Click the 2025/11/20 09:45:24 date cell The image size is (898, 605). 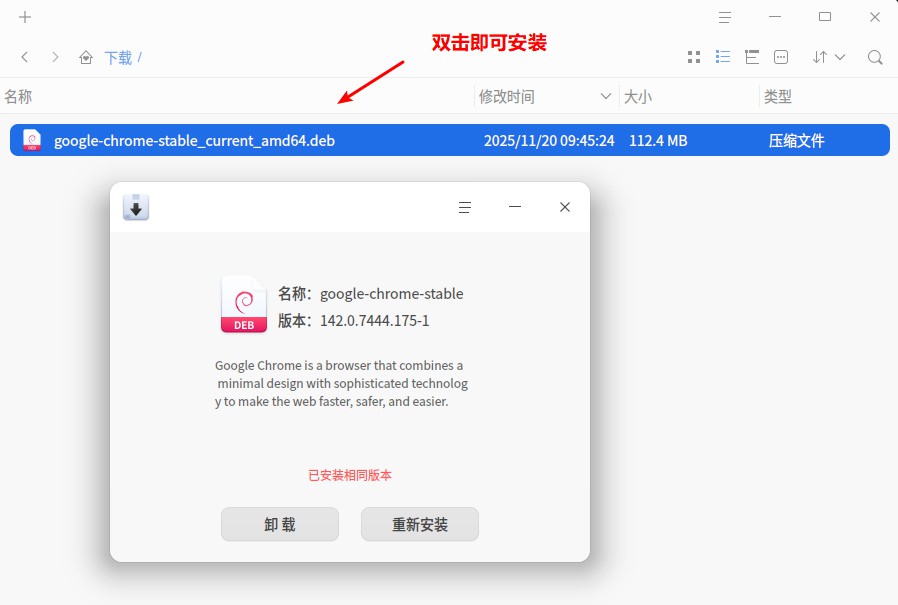coord(549,141)
